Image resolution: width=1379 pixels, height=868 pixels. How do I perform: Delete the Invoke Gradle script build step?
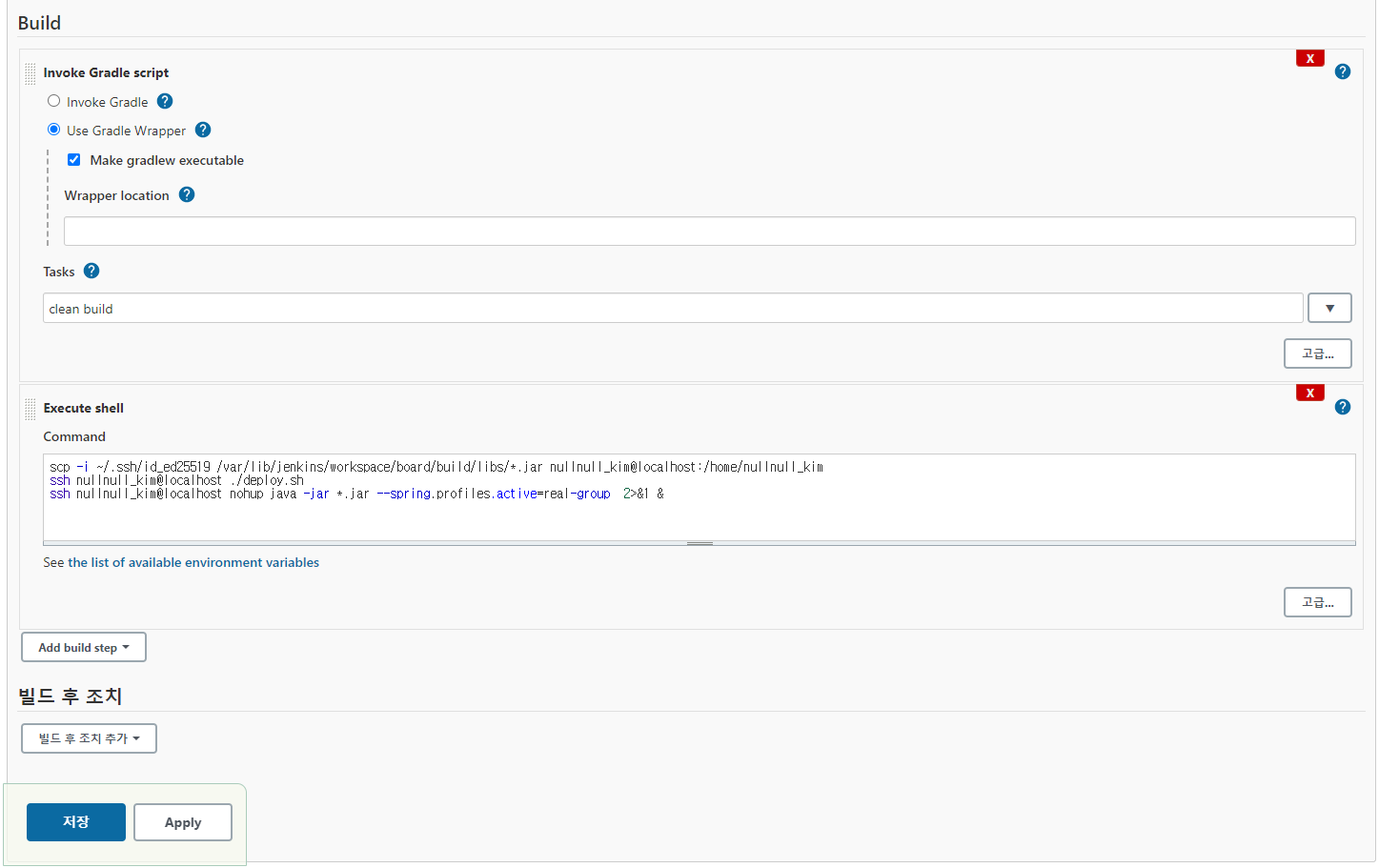click(x=1310, y=58)
